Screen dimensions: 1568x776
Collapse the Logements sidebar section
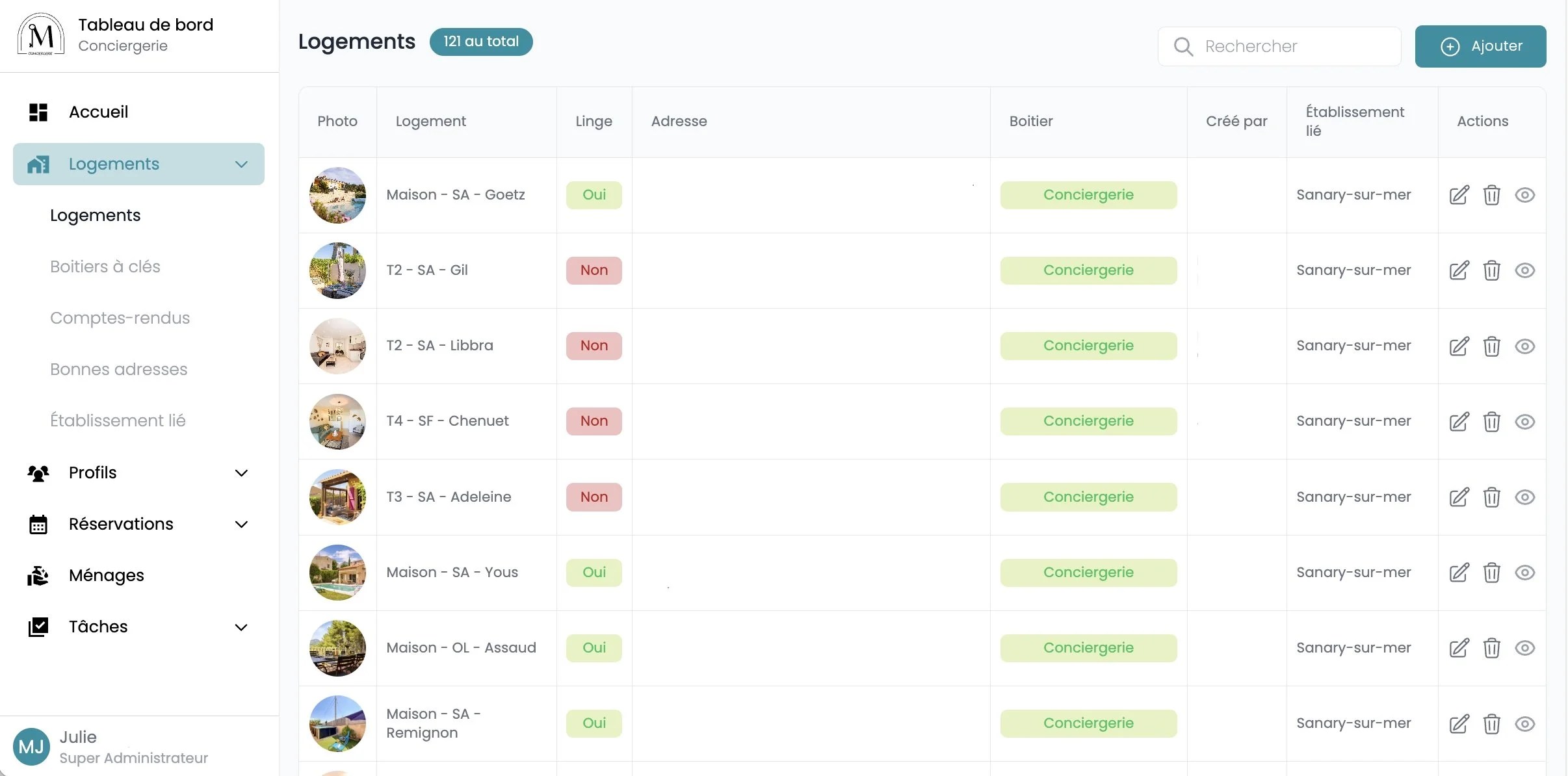(x=241, y=164)
